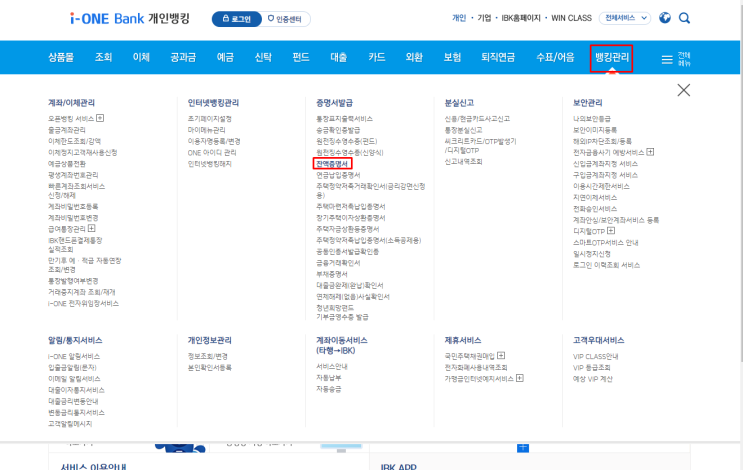Open the 대출 menu
Image resolution: width=743 pixels, height=470 pixels.
[338, 57]
